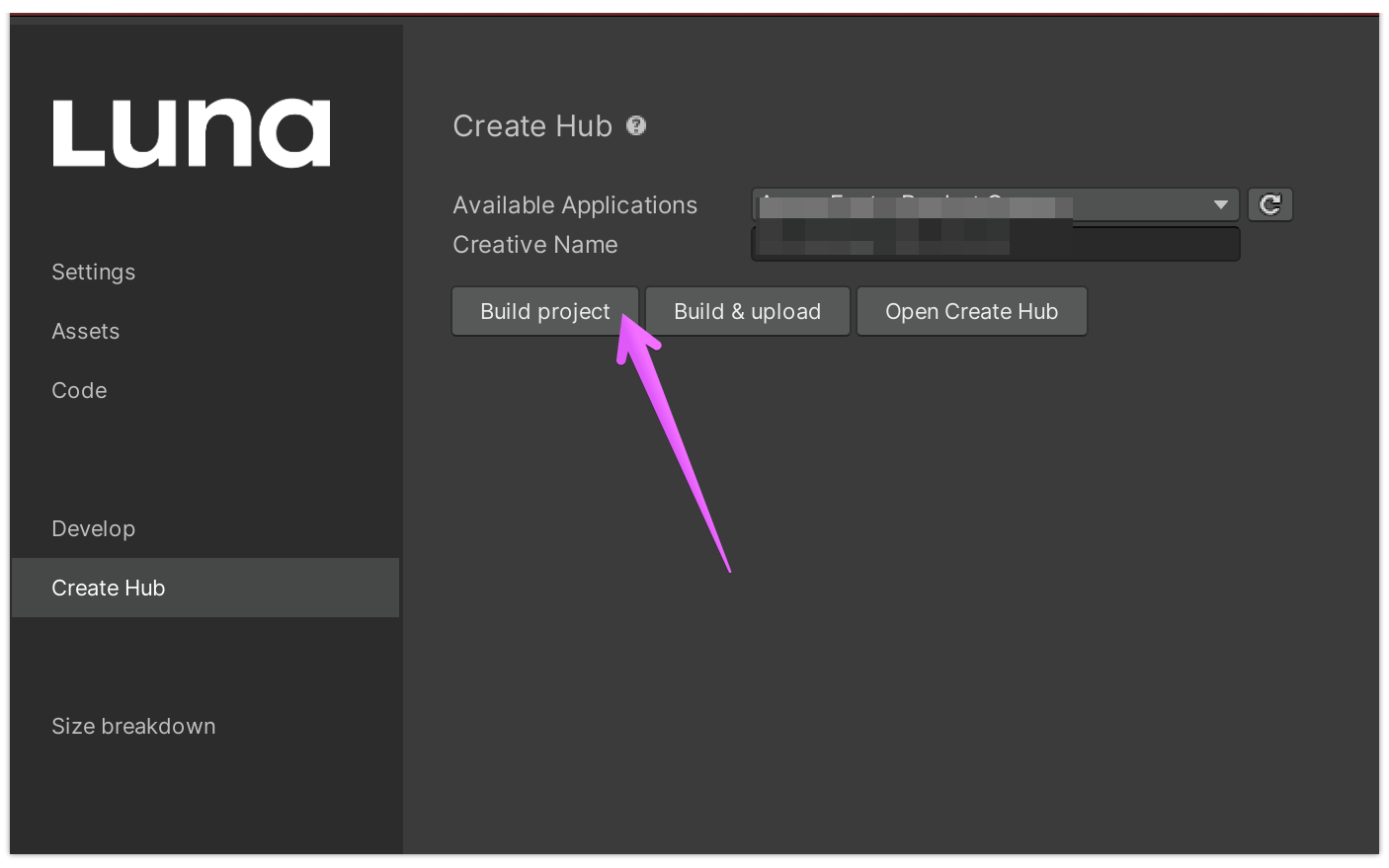Open the Settings section in sidebar
Viewport: 1389px width, 868px height.
point(94,272)
